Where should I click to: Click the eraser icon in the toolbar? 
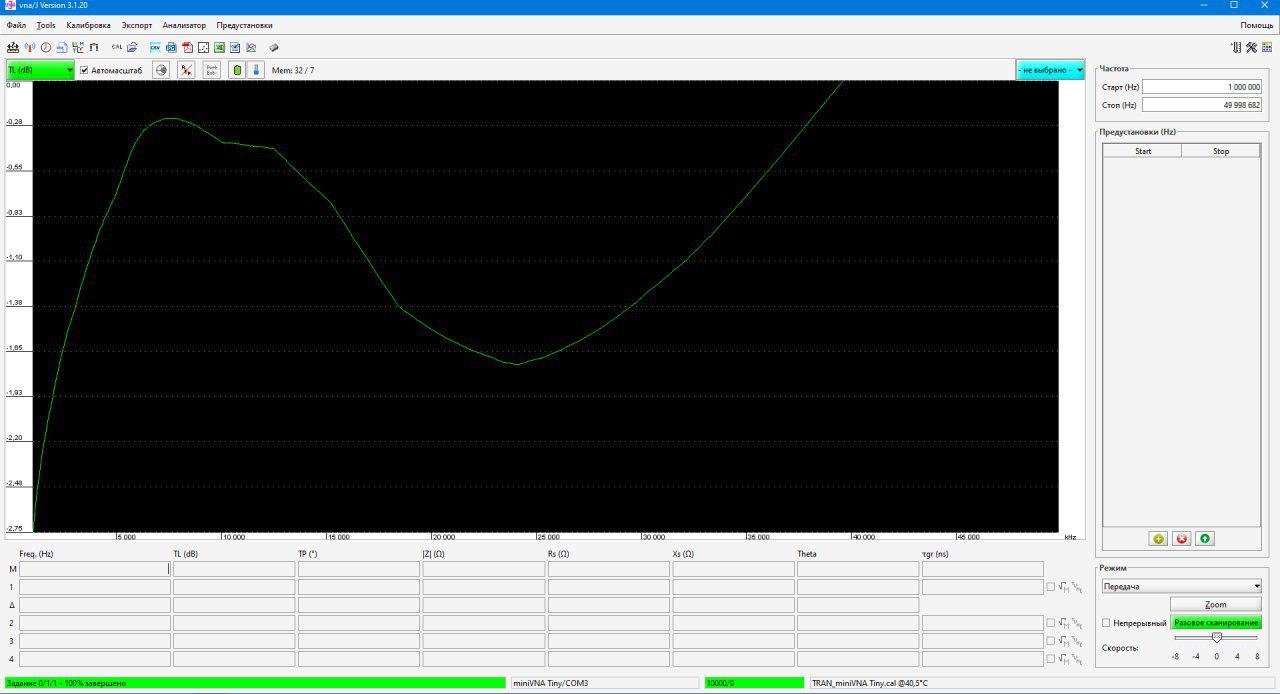[274, 47]
